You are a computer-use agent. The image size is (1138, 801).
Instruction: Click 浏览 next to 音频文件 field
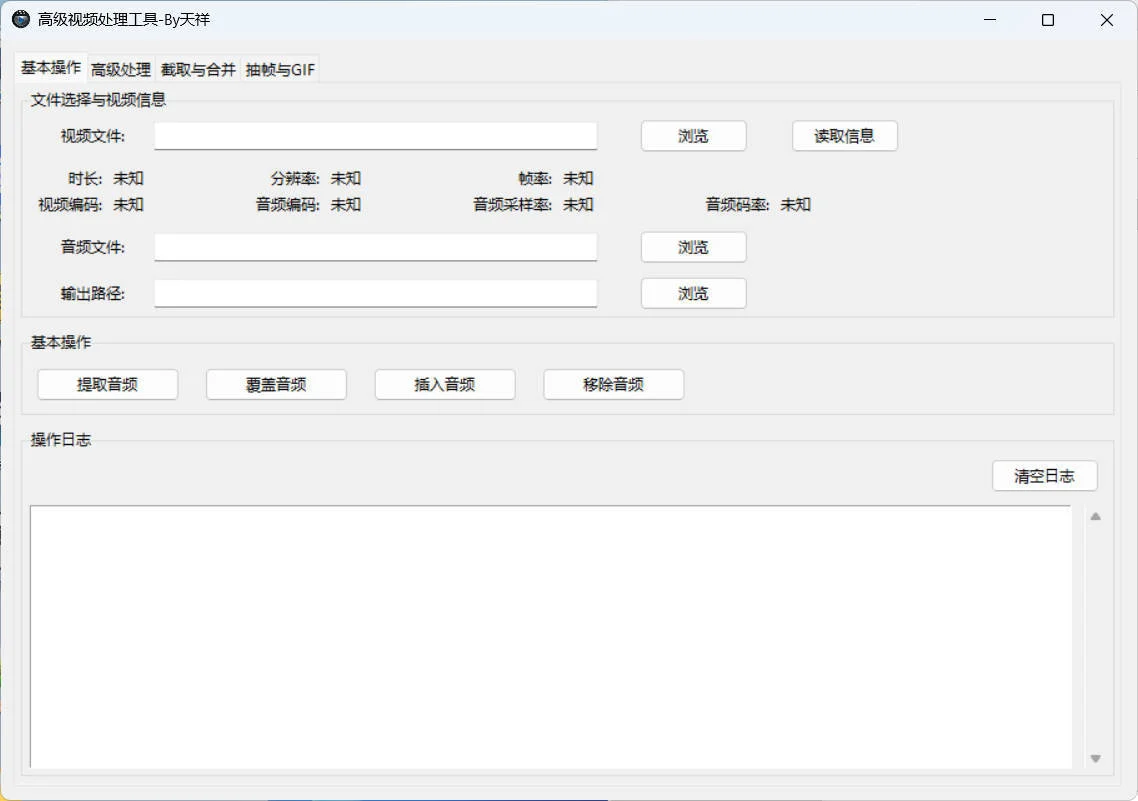pyautogui.click(x=693, y=247)
